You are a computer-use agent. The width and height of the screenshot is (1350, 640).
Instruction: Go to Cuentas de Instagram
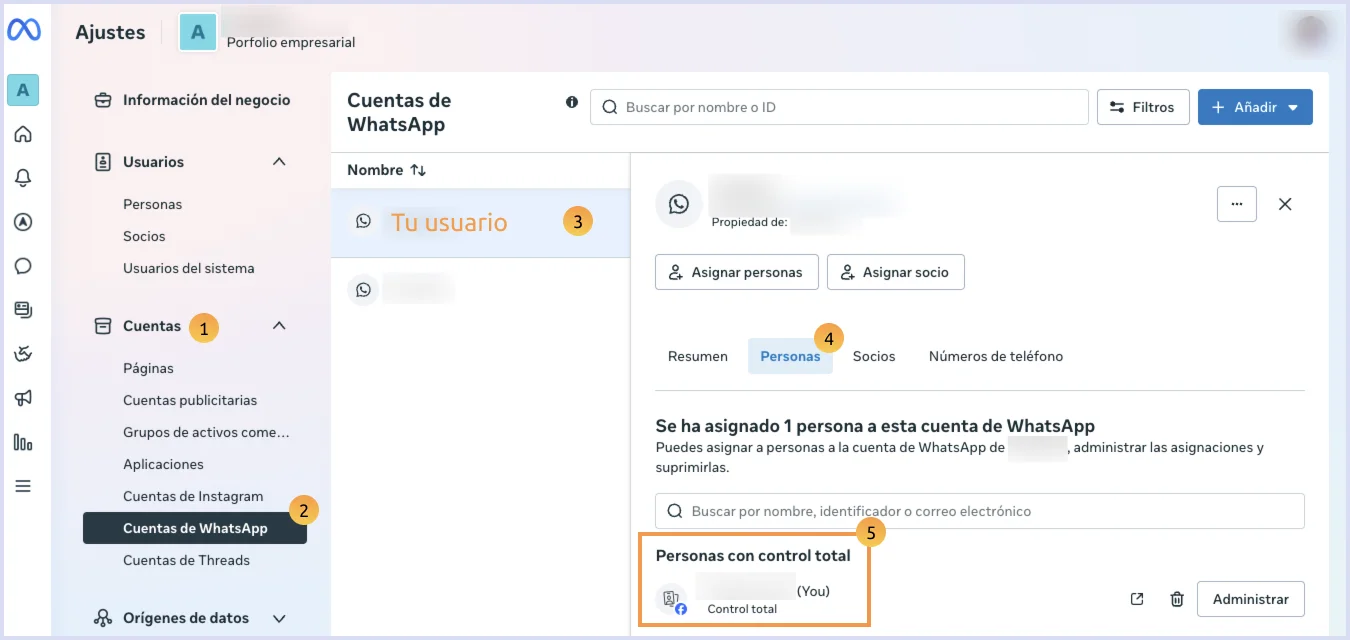[193, 496]
